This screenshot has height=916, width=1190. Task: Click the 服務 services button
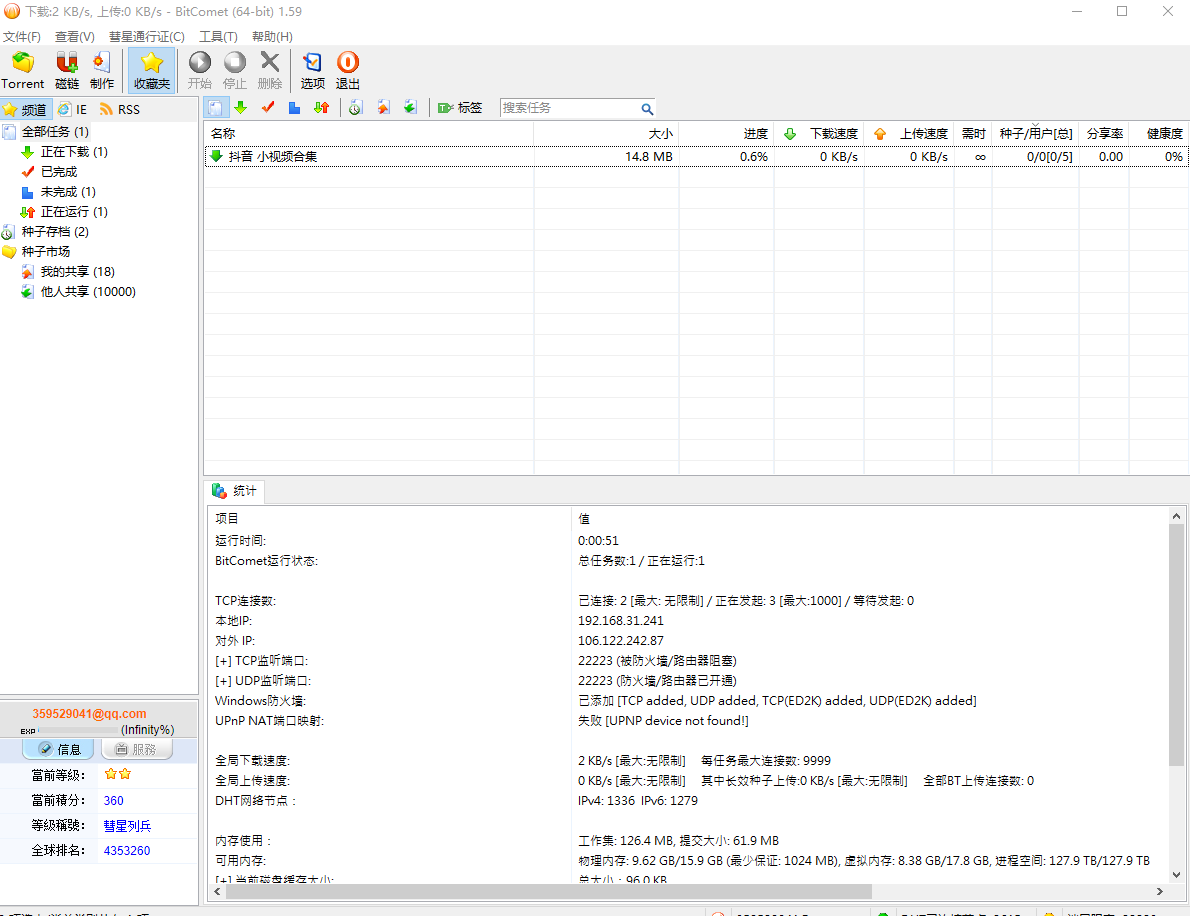[136, 749]
